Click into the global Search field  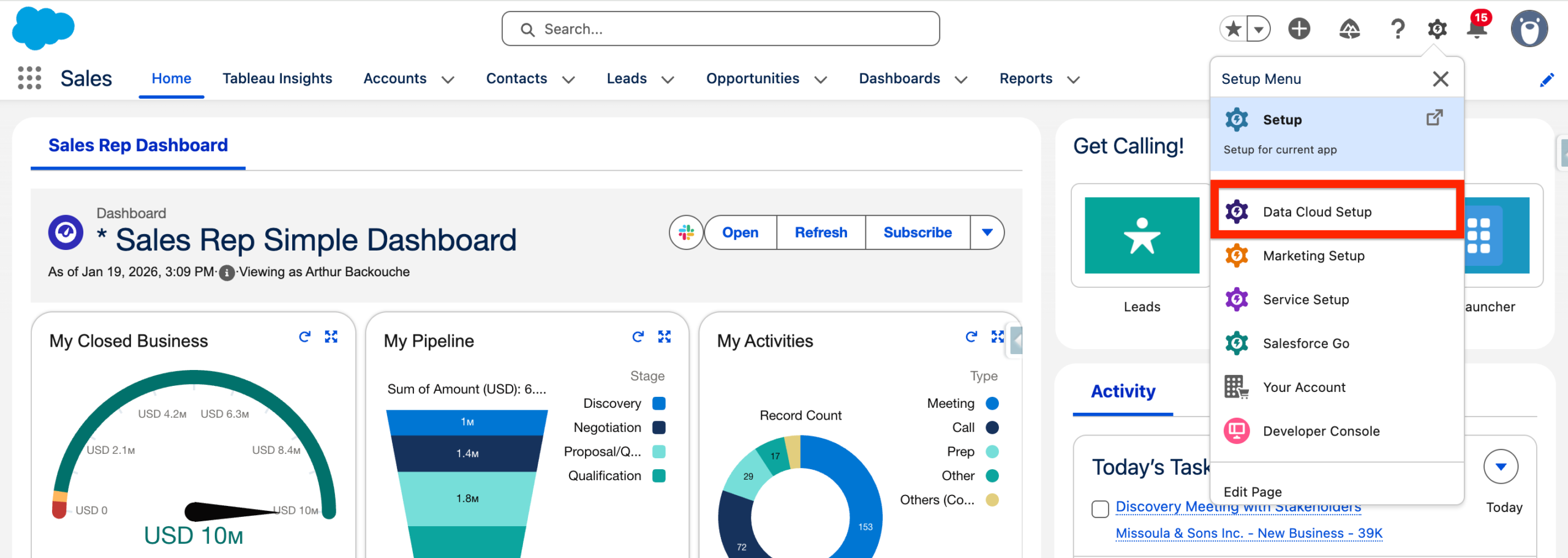[720, 29]
